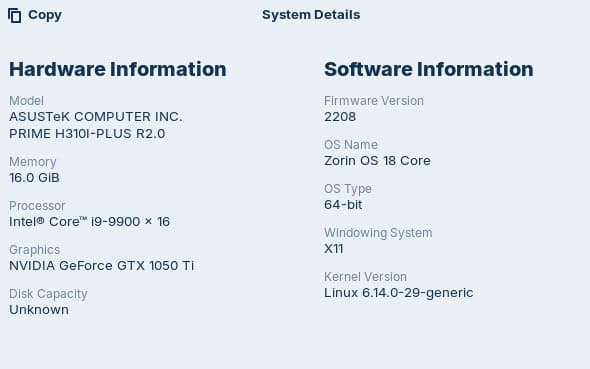Viewport: 590px width, 369px height.
Task: Select the X11 value
Action: (x=334, y=249)
